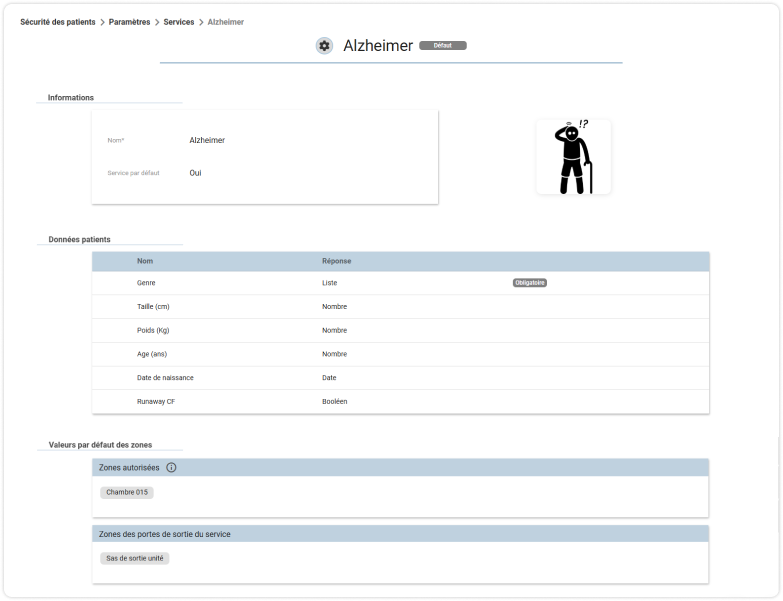Click the Genre row in patient data
Screen dimensions: 783x601
[x=400, y=283]
